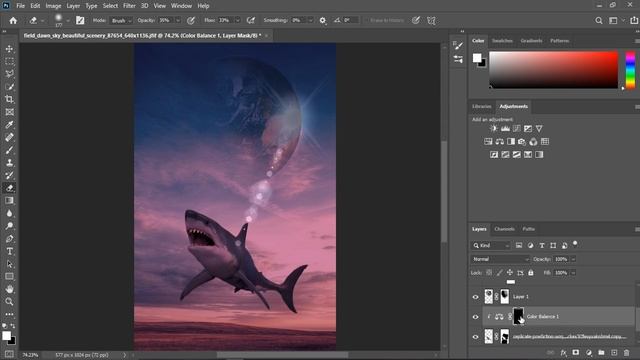The height and width of the screenshot is (360, 640).
Task: Create a new layer
Action: coord(614,353)
